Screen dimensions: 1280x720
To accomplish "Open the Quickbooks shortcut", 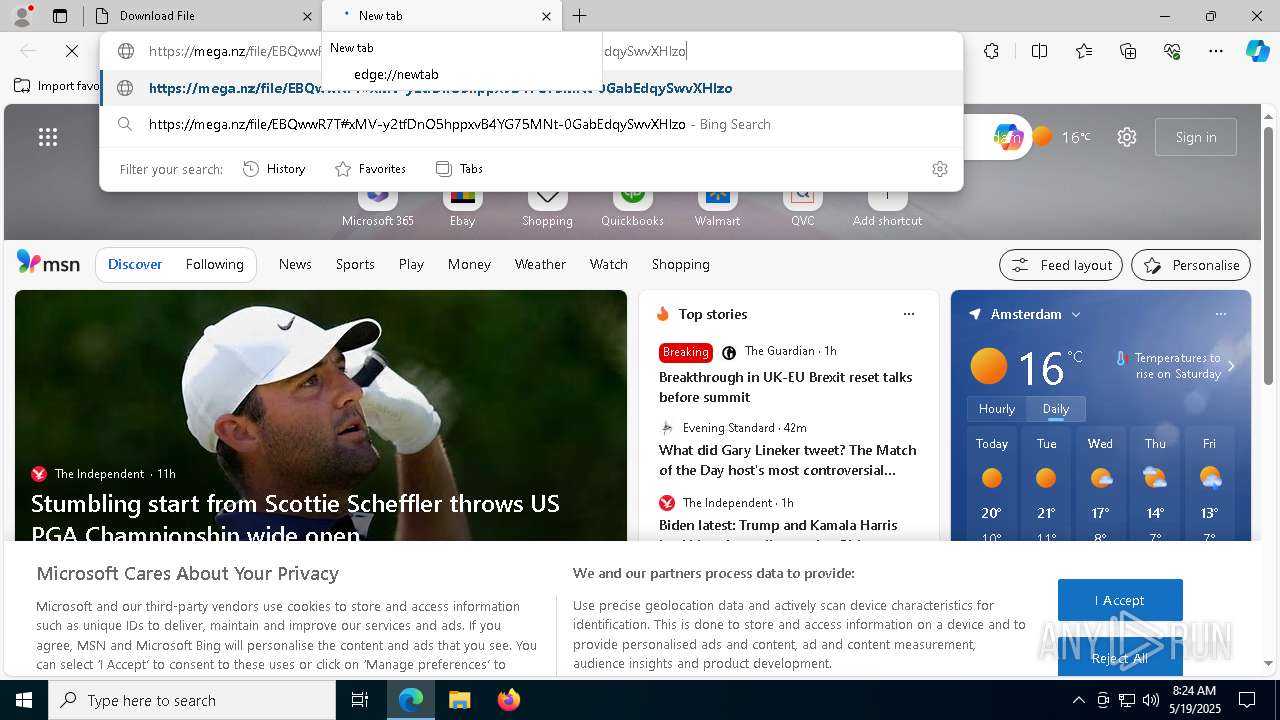I will (632, 207).
